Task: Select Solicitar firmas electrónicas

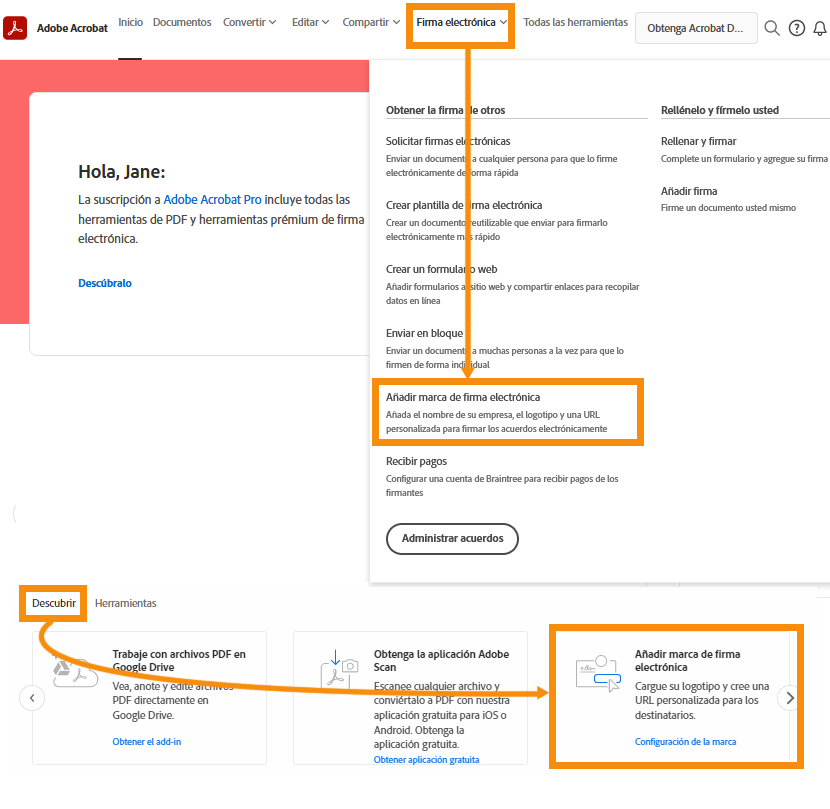Action: coord(448,141)
